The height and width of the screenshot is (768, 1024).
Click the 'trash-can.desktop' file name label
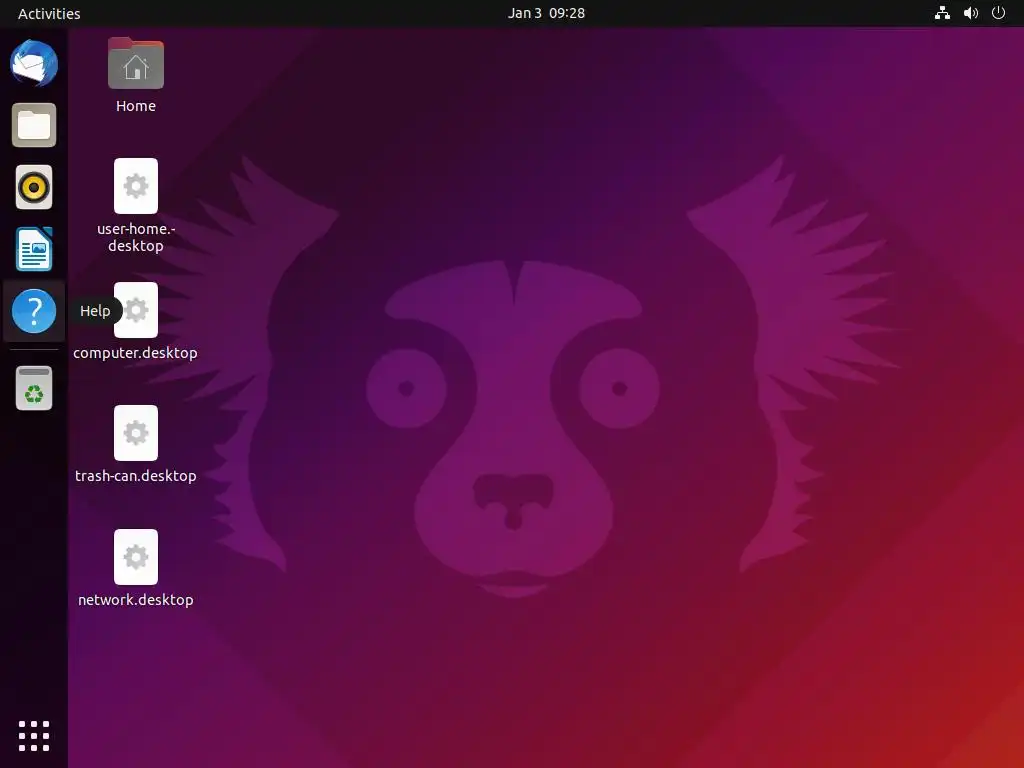click(136, 475)
